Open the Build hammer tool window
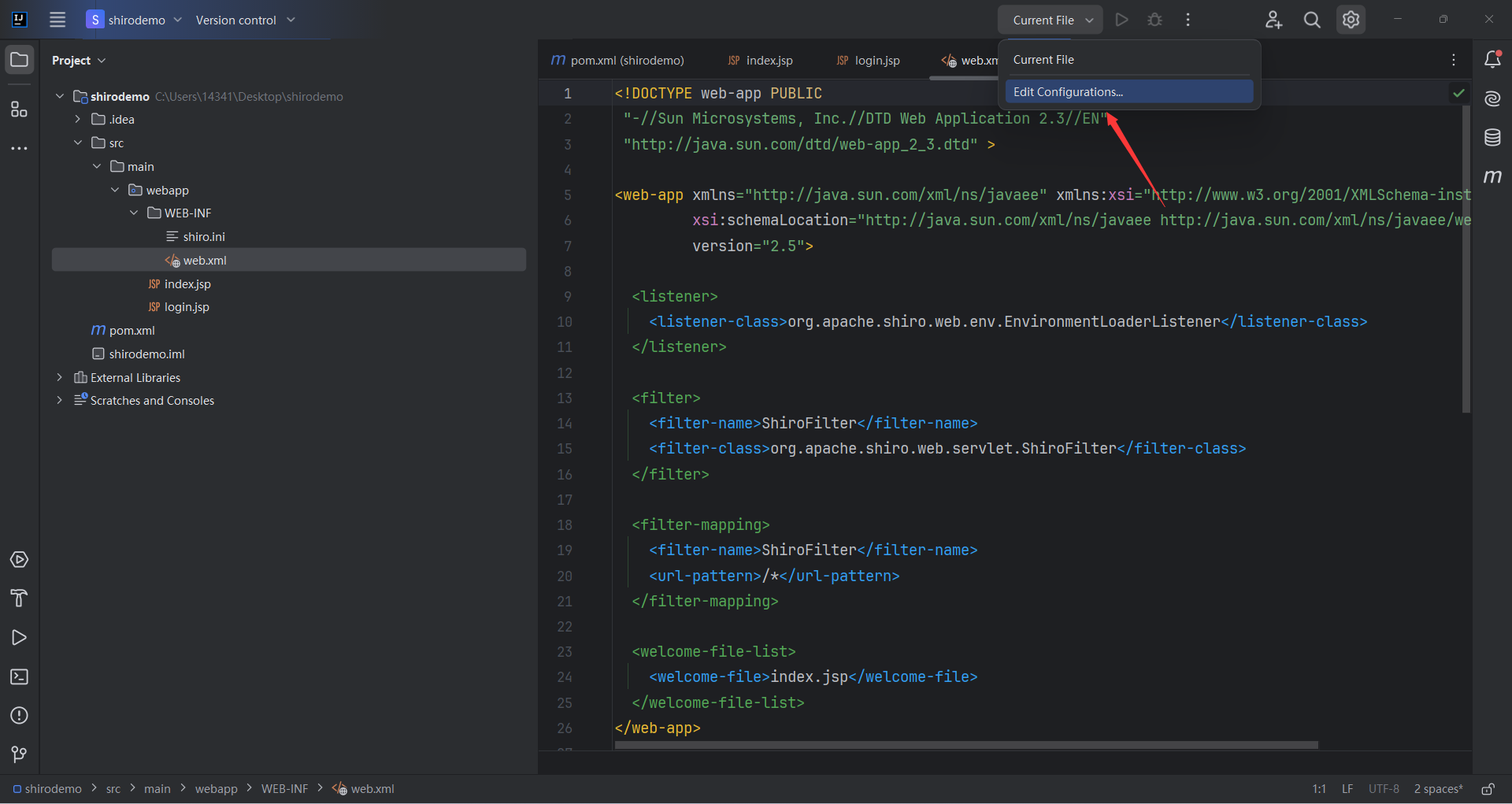The image size is (1512, 804). point(19,598)
